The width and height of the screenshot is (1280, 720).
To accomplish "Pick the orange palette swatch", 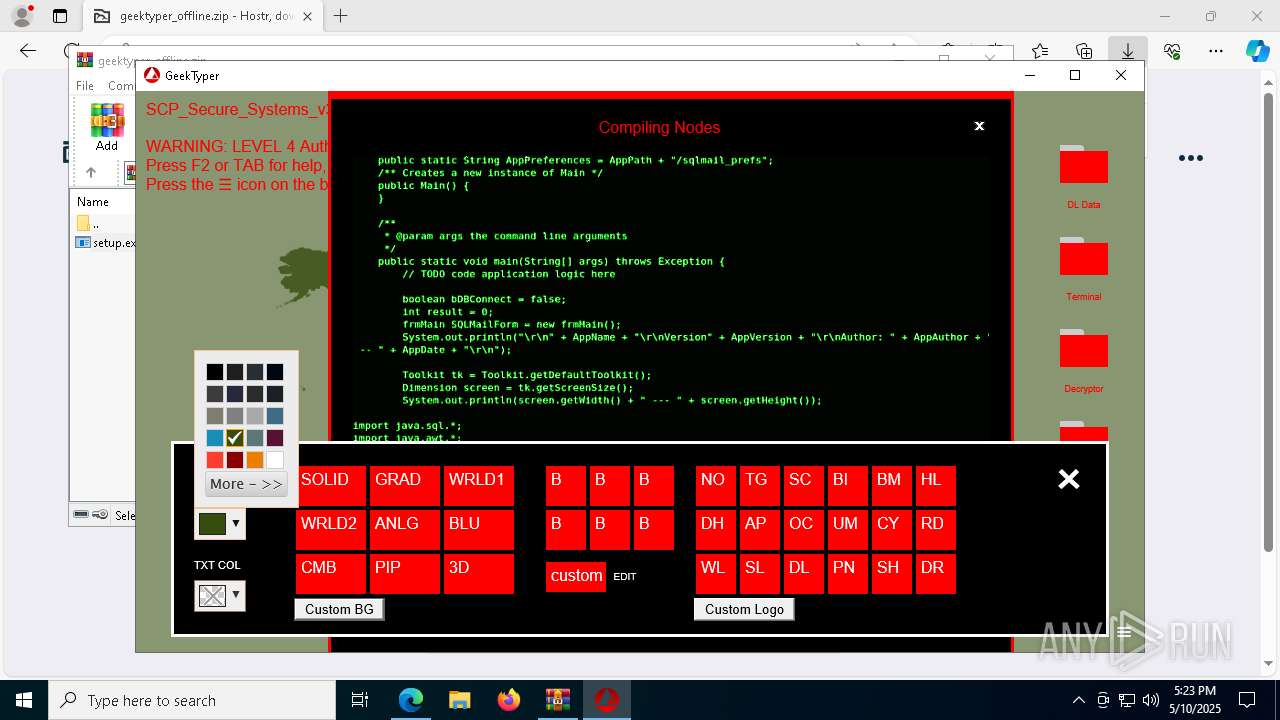I will click(255, 460).
